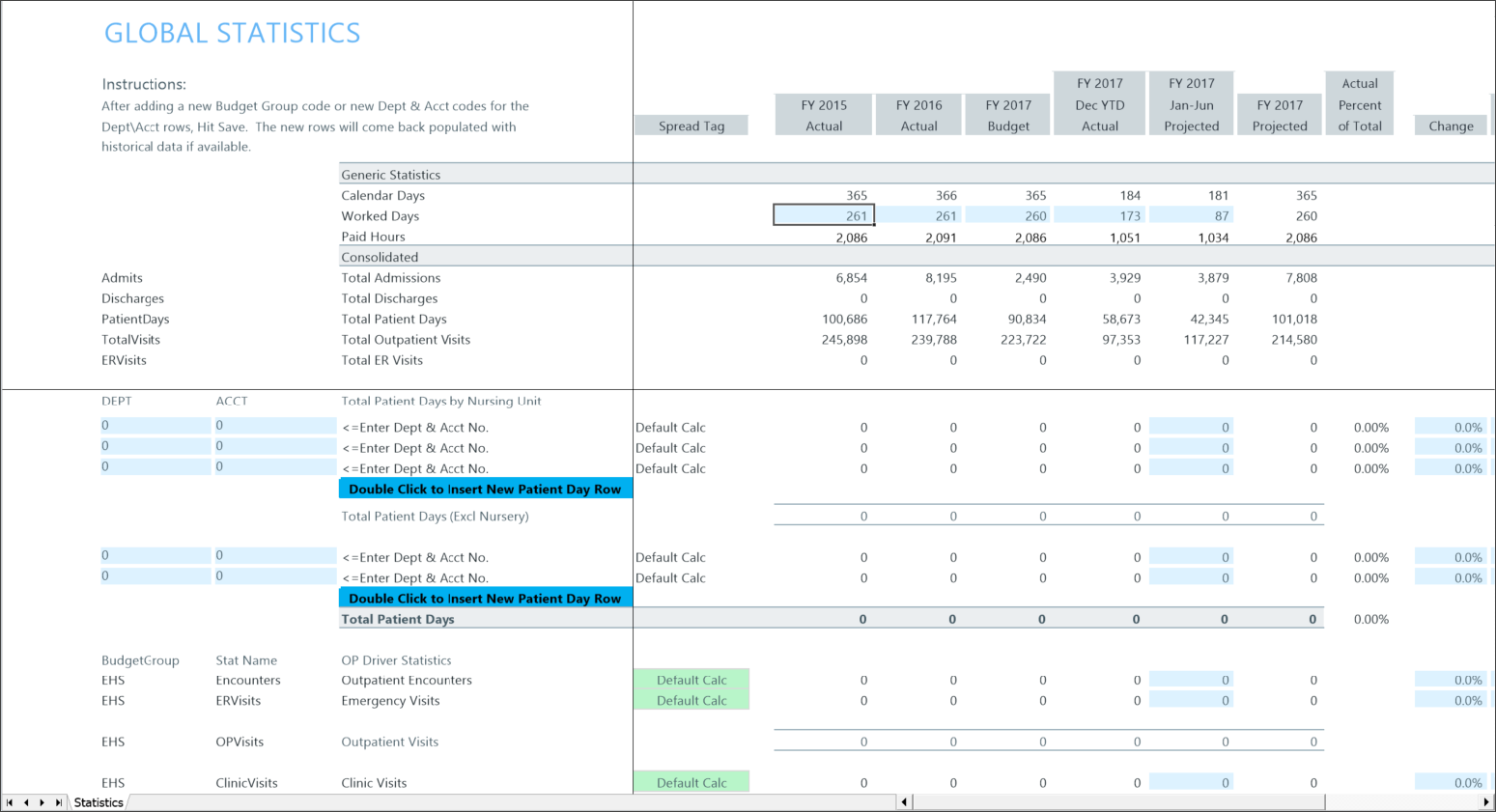Screen dimensions: 1496x812
Task: Select Default Calc spread tag for Outpatient Encounters
Action: pos(692,680)
